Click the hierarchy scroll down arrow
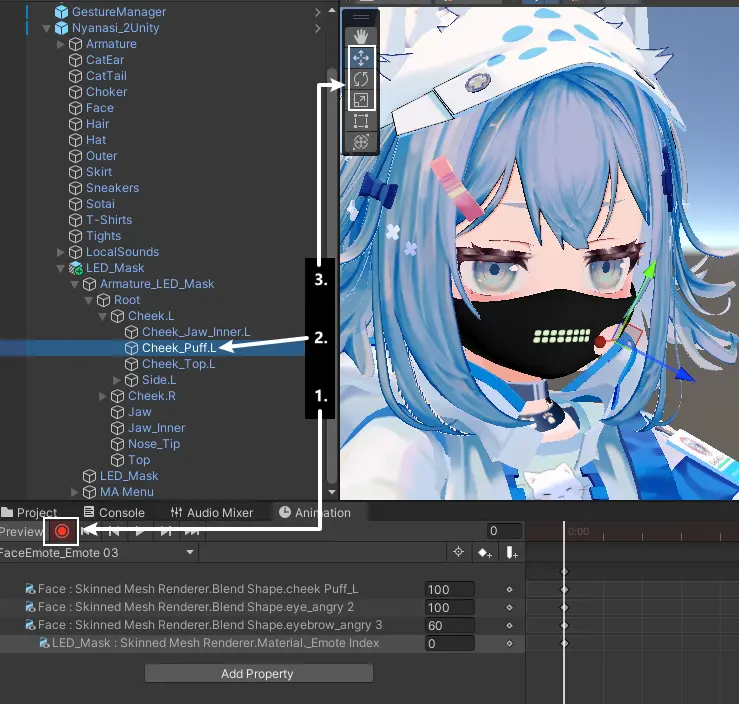 [332, 492]
